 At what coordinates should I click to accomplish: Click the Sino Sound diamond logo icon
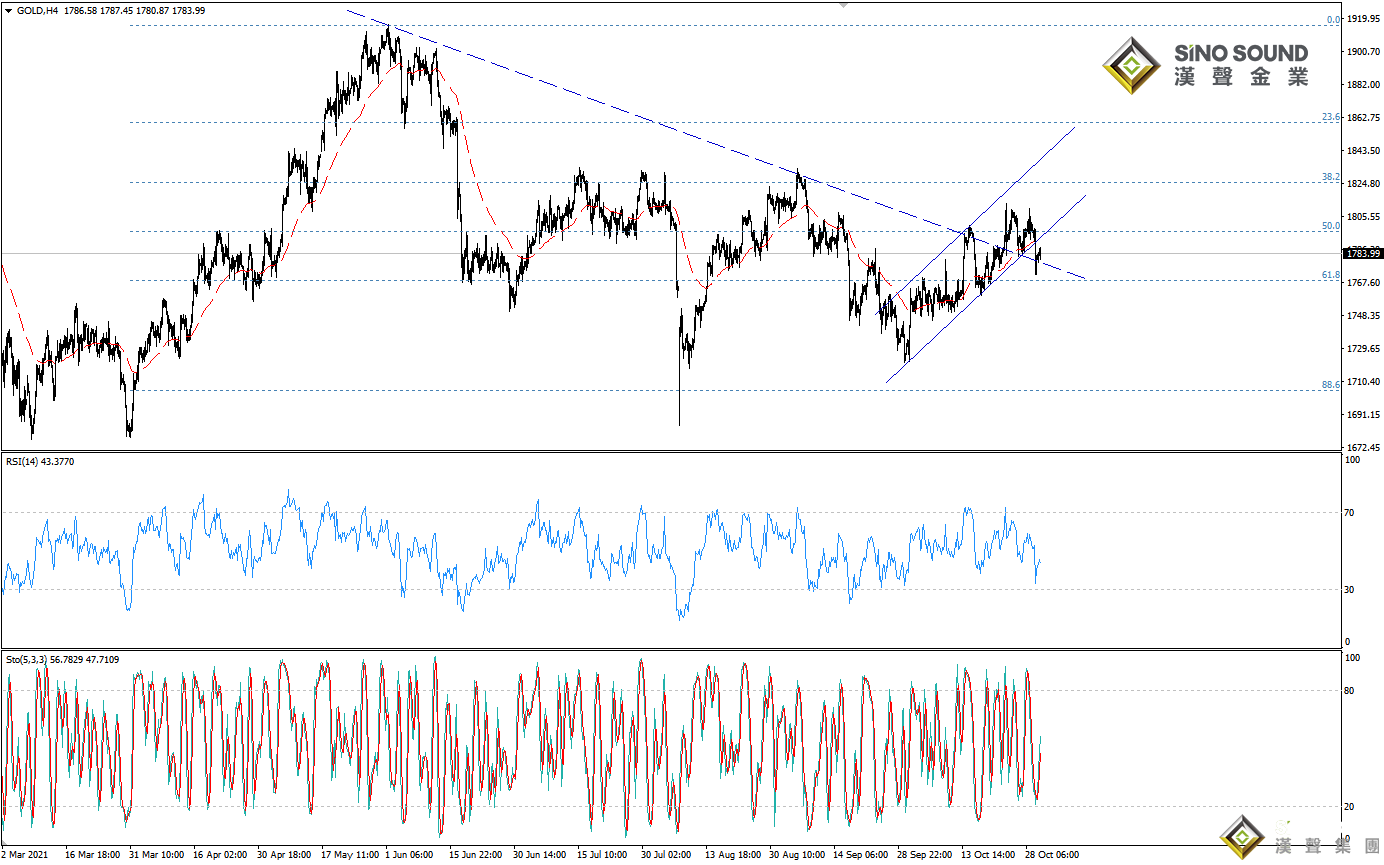click(x=1131, y=66)
